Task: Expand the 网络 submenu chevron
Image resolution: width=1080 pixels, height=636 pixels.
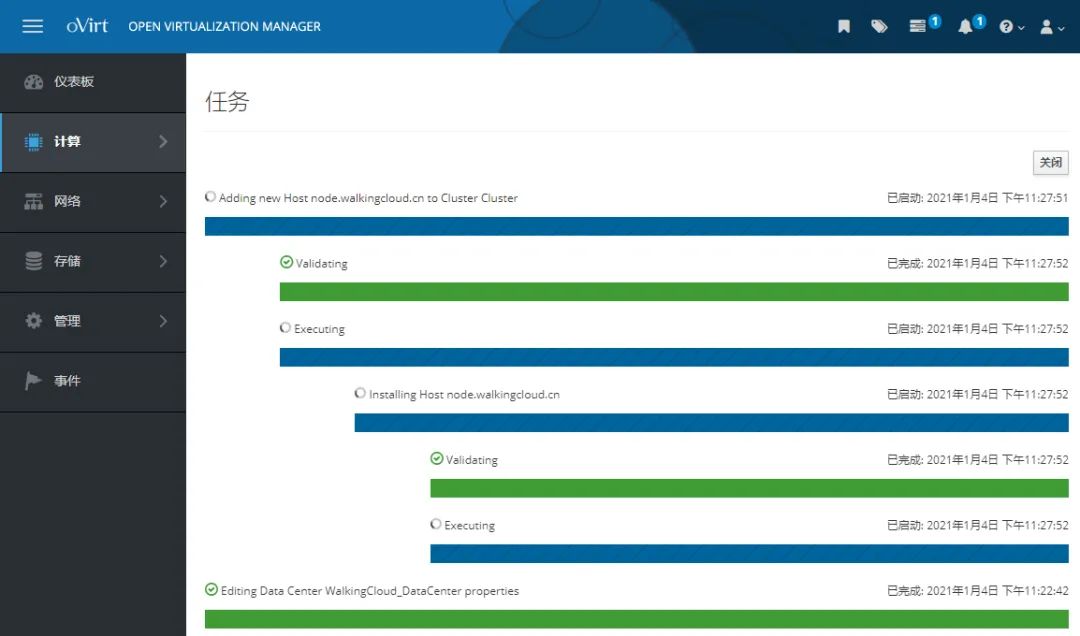Action: click(x=163, y=201)
